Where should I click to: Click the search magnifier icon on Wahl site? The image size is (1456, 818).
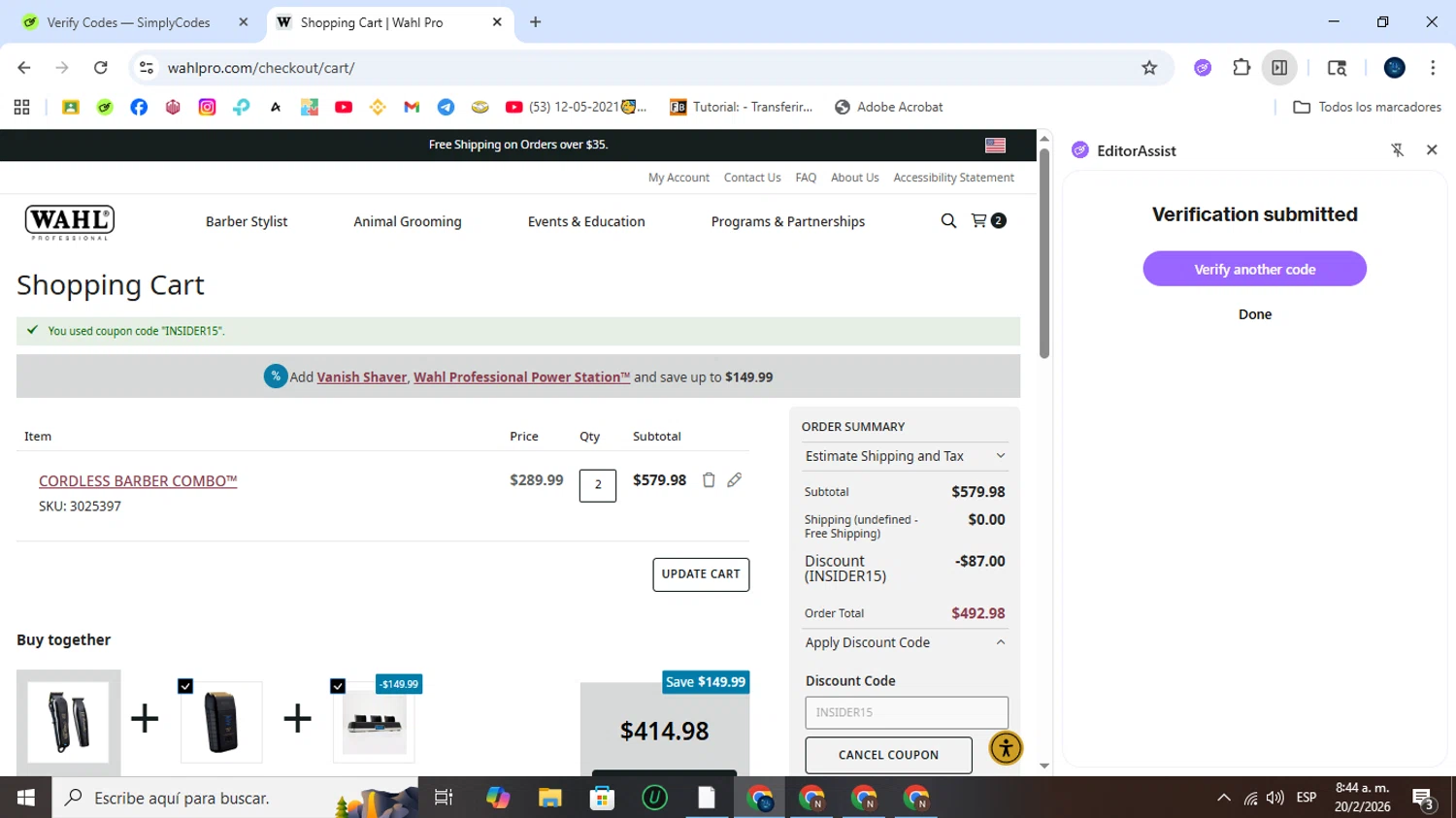[948, 221]
